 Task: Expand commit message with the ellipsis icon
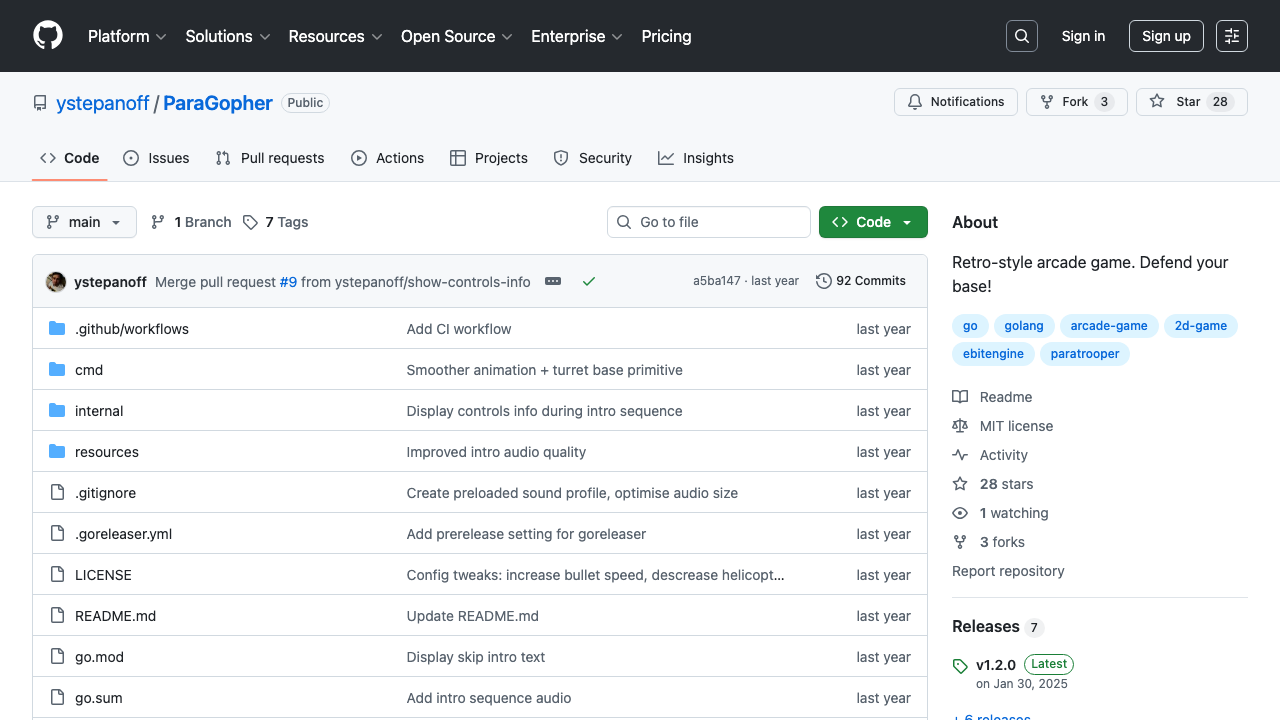[553, 281]
